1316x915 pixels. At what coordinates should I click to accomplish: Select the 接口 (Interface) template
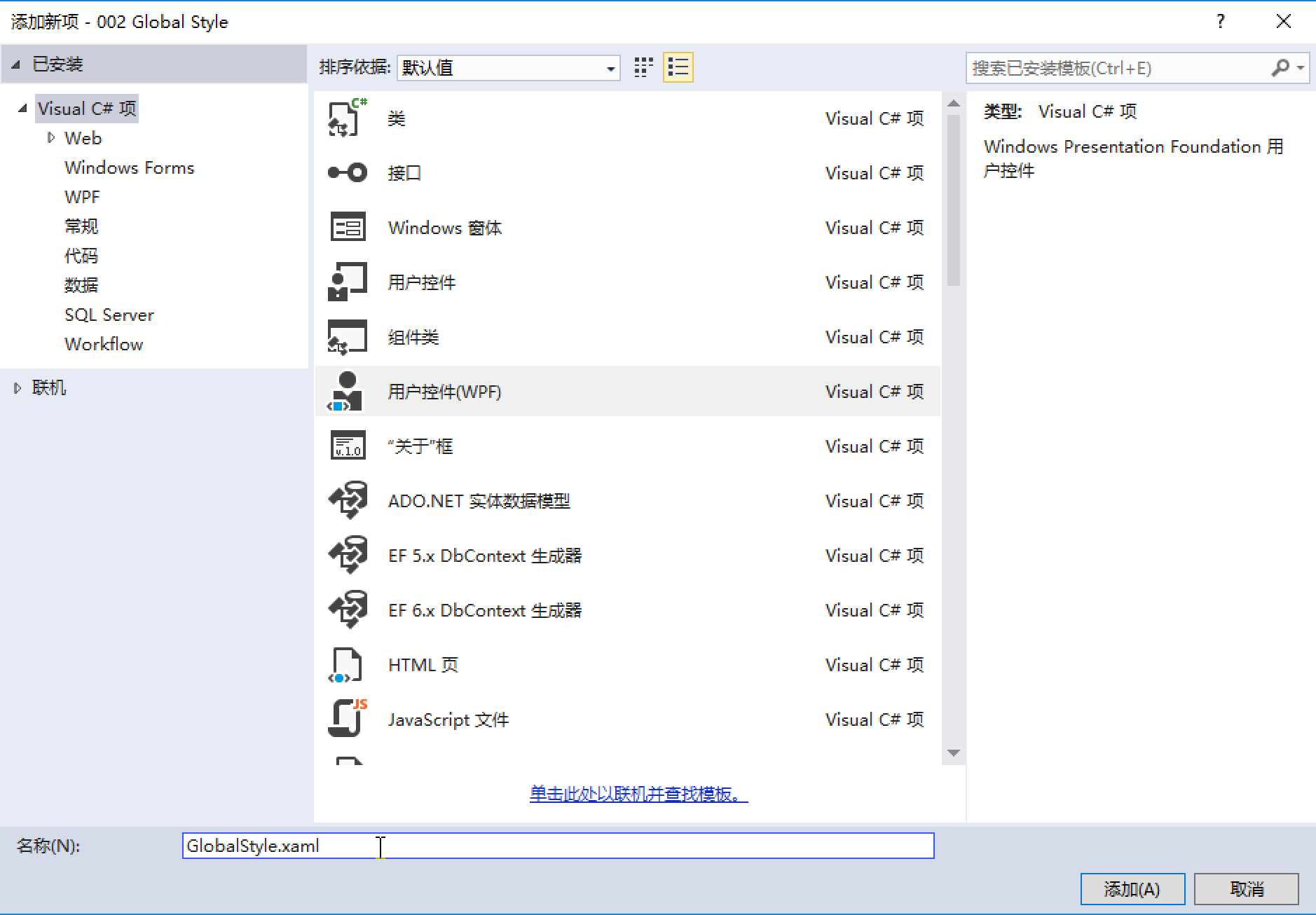tap(404, 172)
